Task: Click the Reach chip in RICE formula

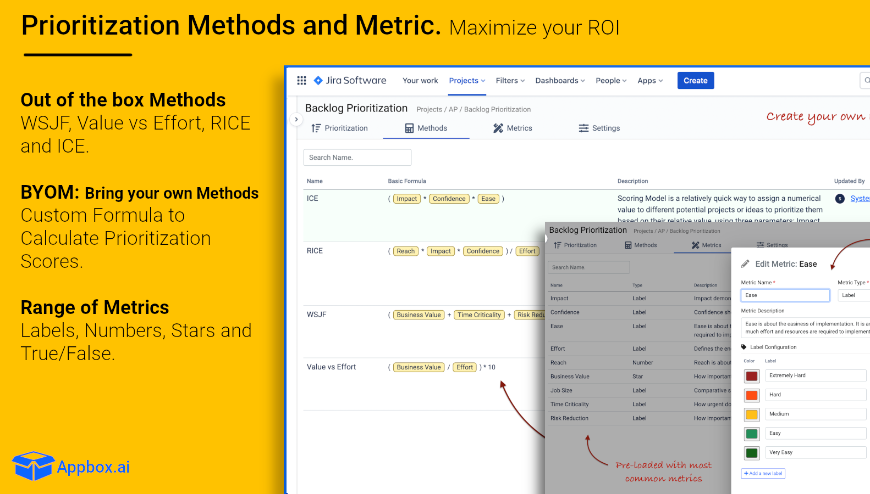Action: 406,251
